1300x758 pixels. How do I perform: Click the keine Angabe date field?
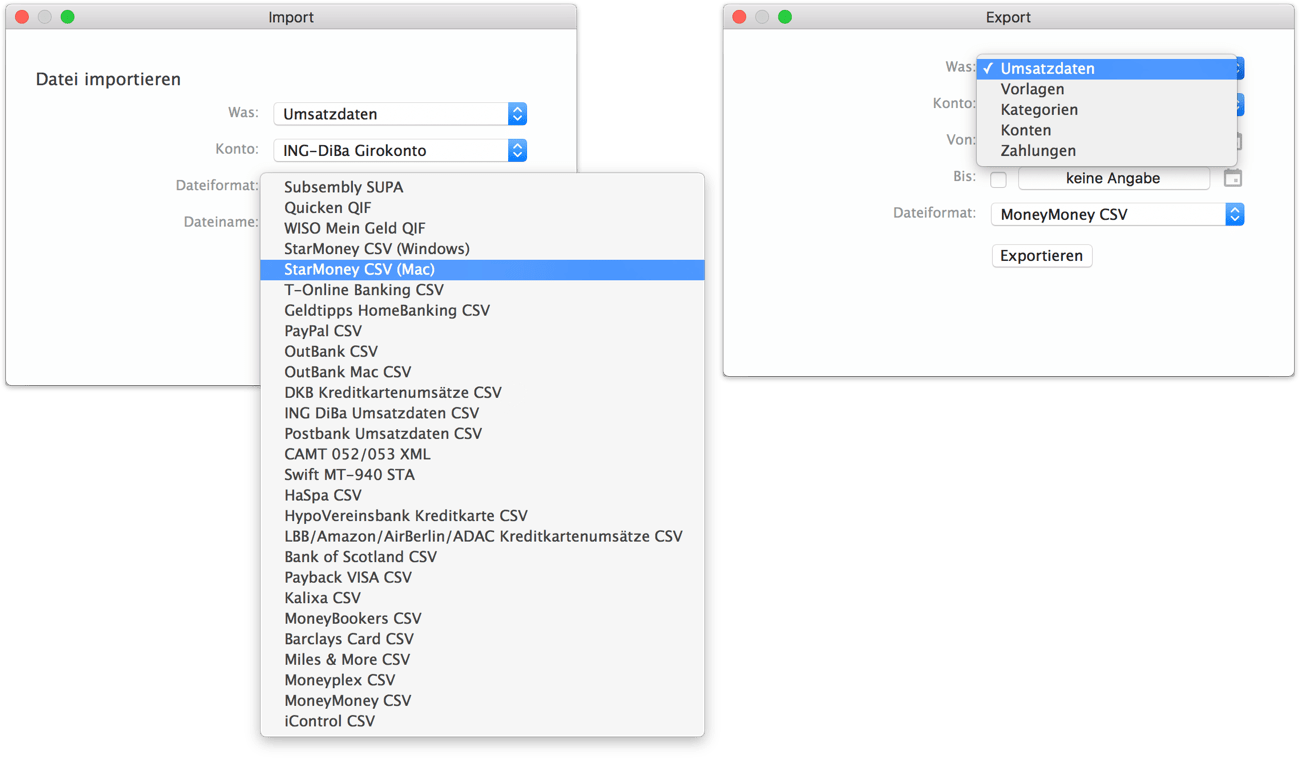pos(1113,178)
